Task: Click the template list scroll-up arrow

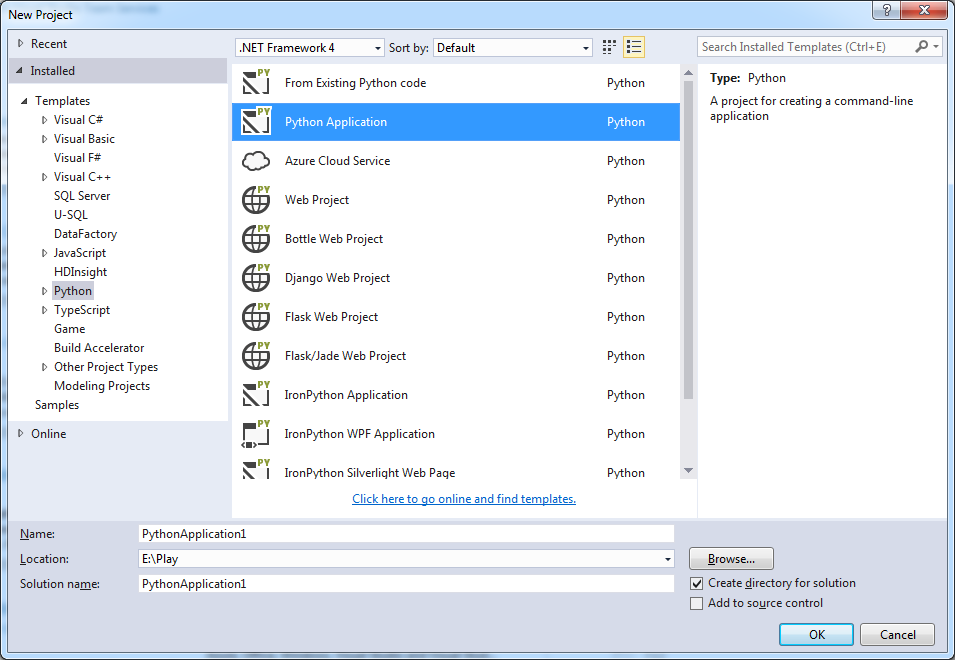Action: [688, 73]
